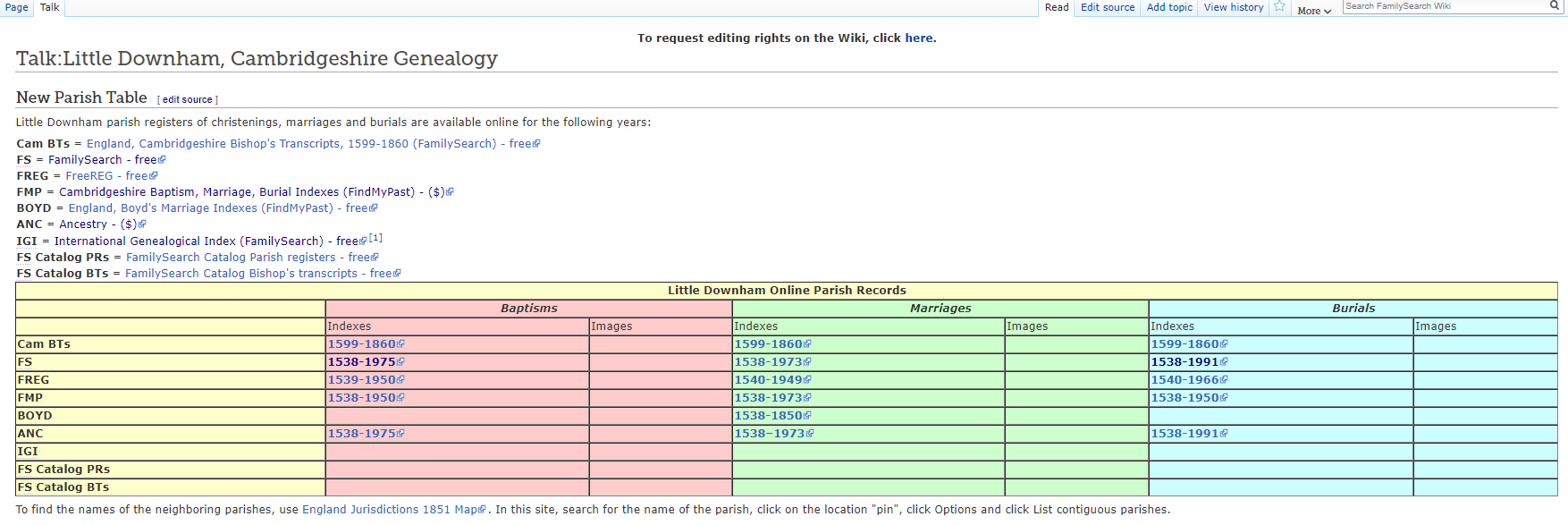Open FREG burials index 1540-1966

point(1184,380)
